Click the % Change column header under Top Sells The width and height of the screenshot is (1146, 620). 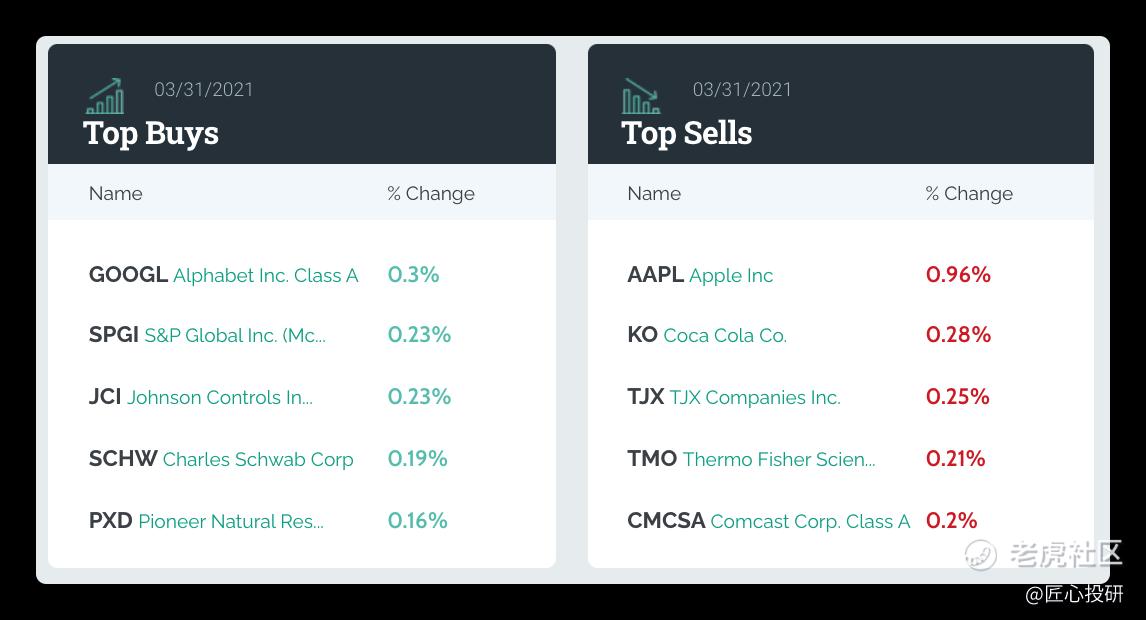coord(969,194)
